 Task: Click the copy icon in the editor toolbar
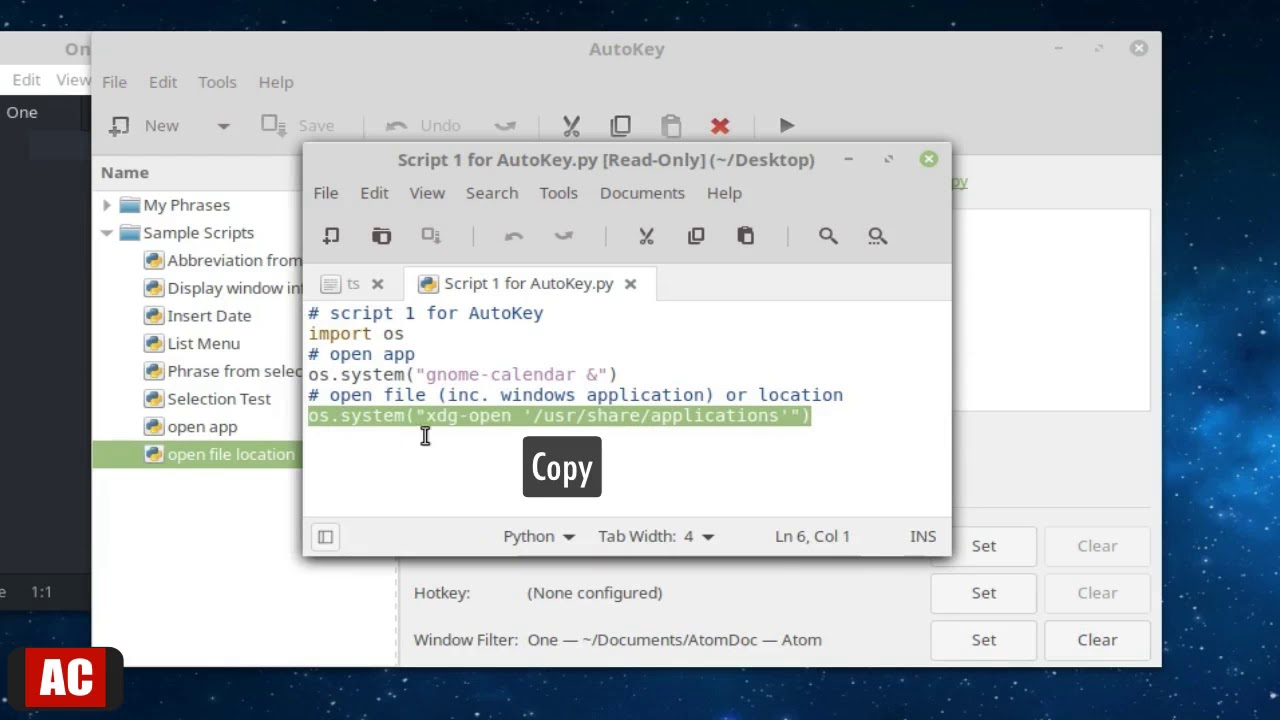pos(696,236)
